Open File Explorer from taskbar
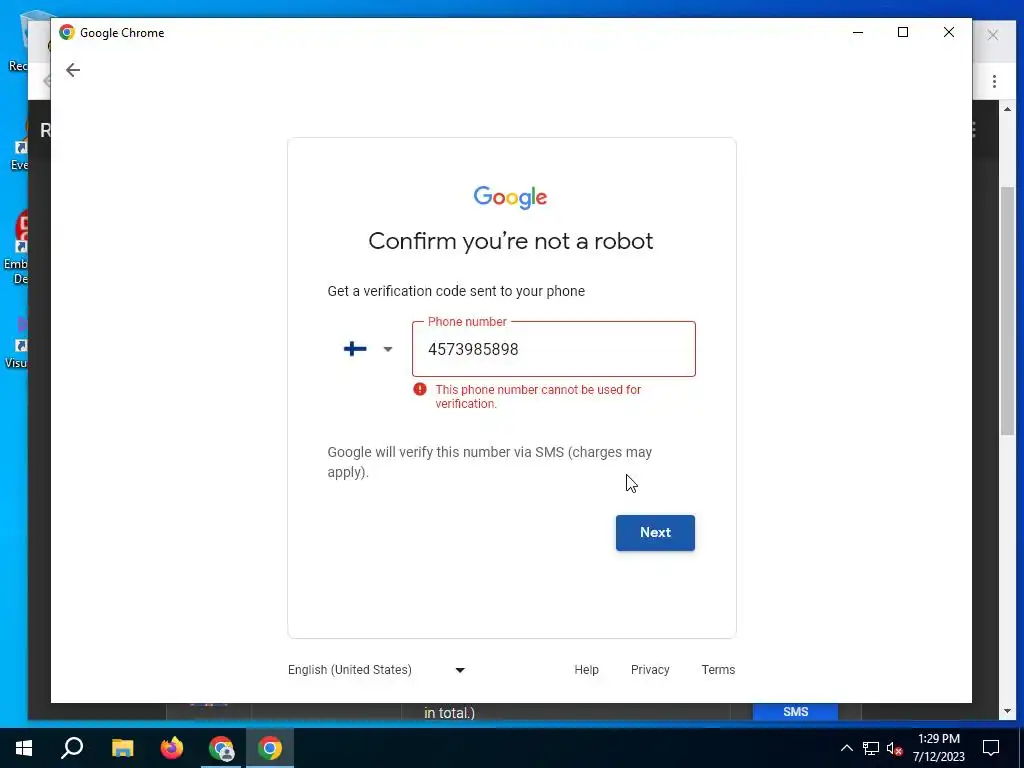The width and height of the screenshot is (1024, 768). coord(122,748)
